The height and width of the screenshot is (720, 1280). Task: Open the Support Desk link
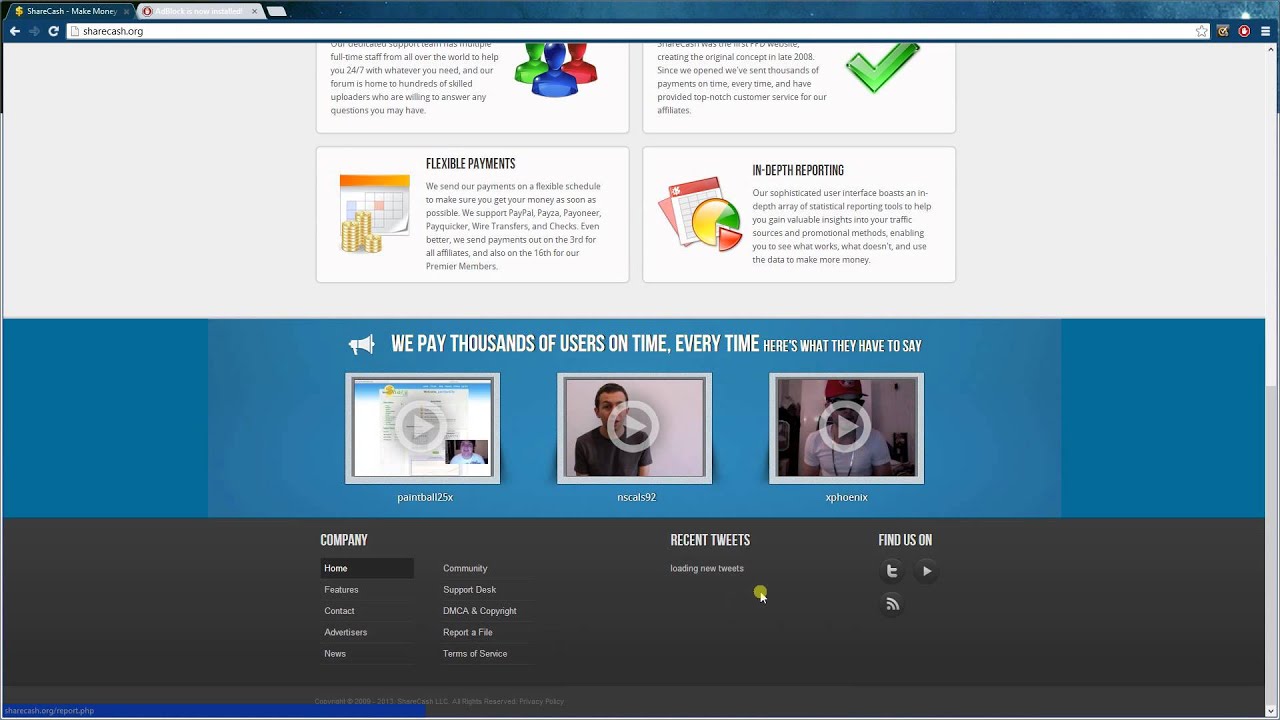[469, 590]
